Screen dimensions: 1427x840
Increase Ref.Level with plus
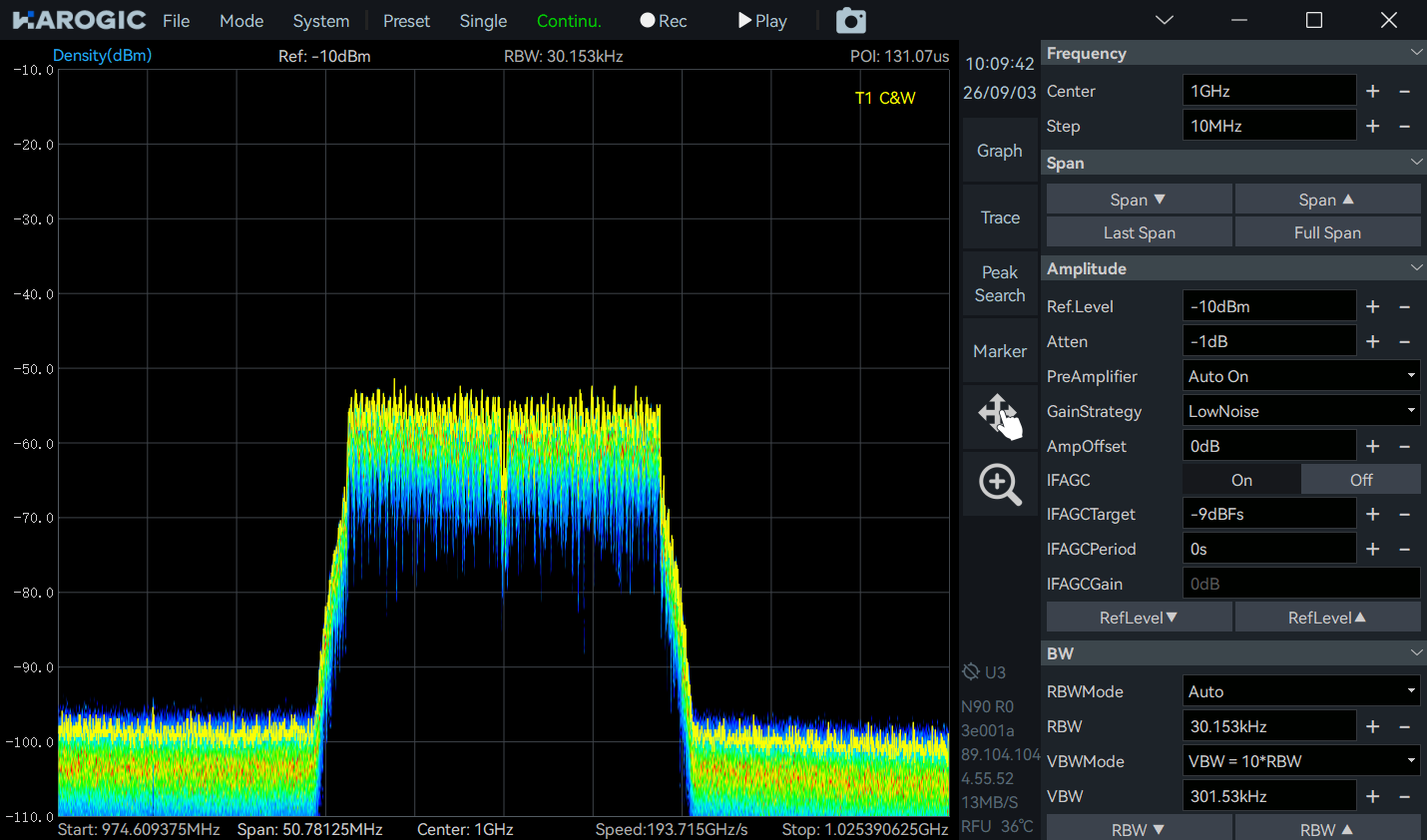click(x=1373, y=306)
